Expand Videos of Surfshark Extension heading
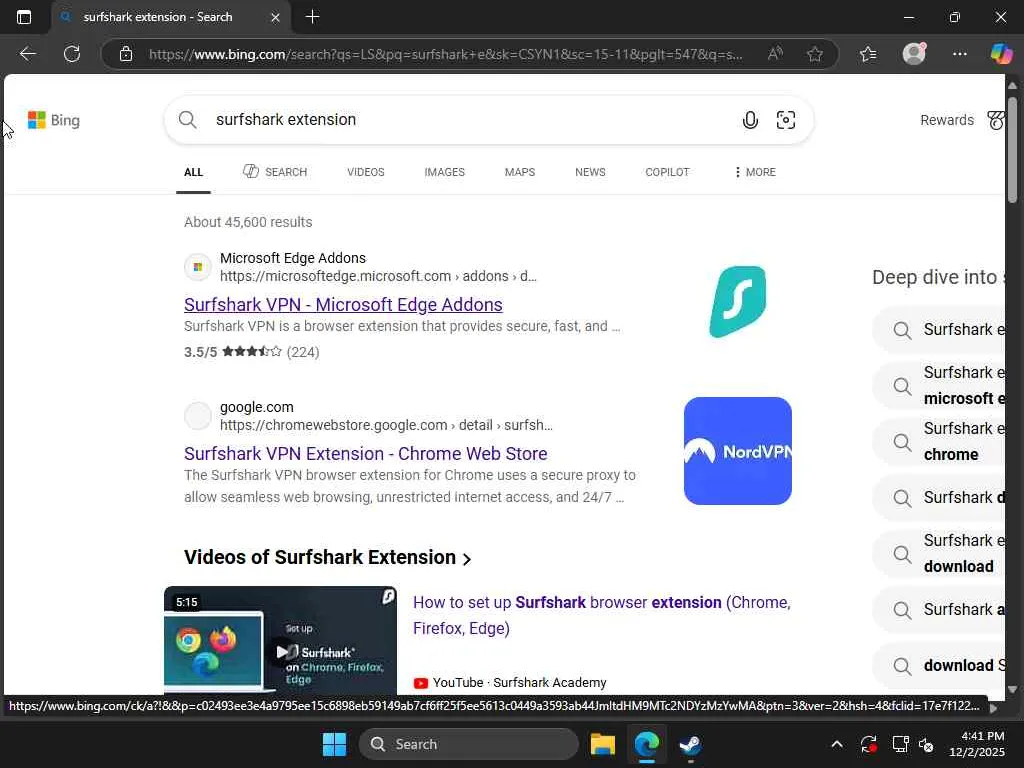The height and width of the screenshot is (768, 1024). (x=327, y=558)
